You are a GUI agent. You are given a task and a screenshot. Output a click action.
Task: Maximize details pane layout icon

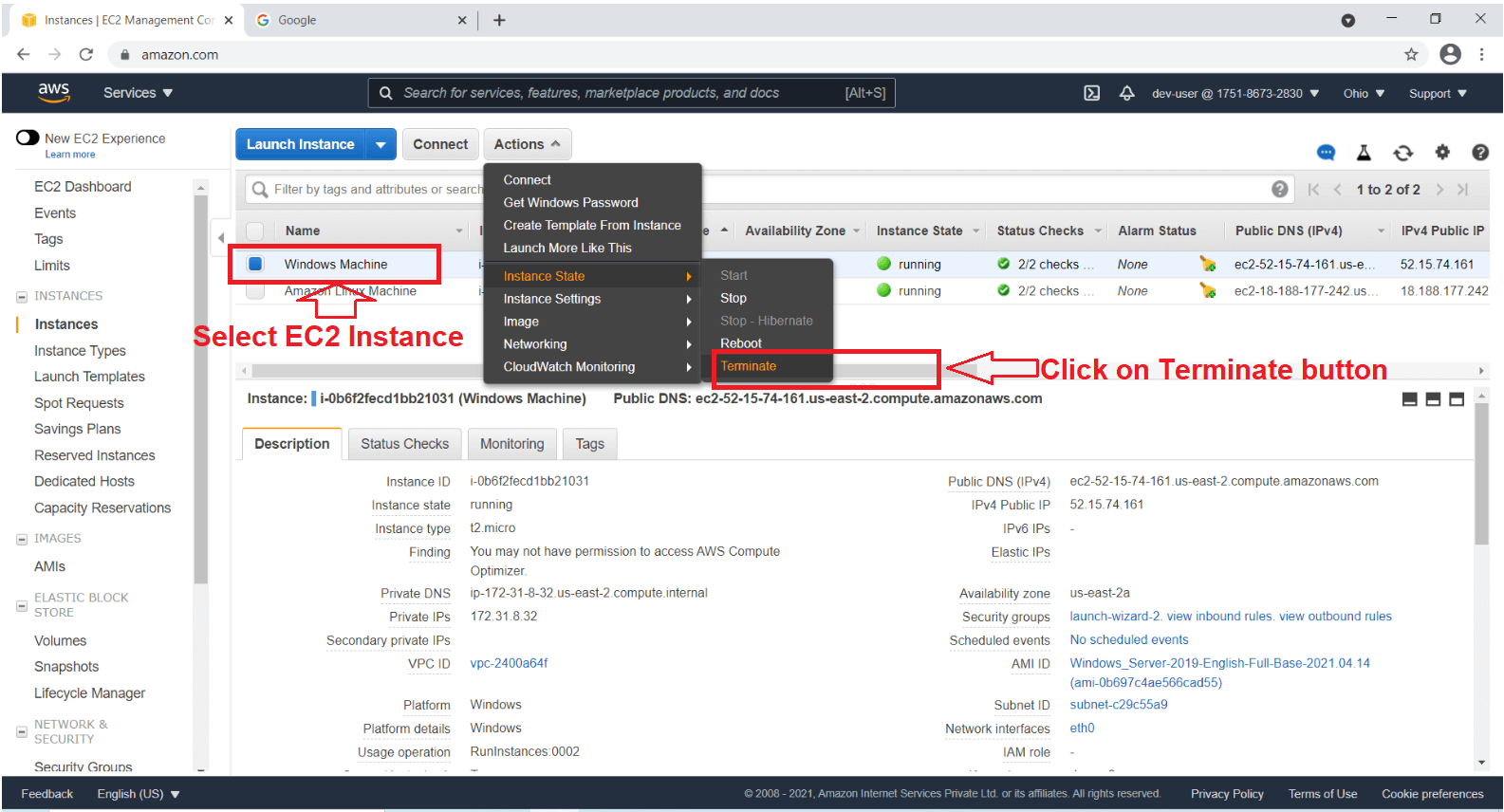click(1457, 399)
